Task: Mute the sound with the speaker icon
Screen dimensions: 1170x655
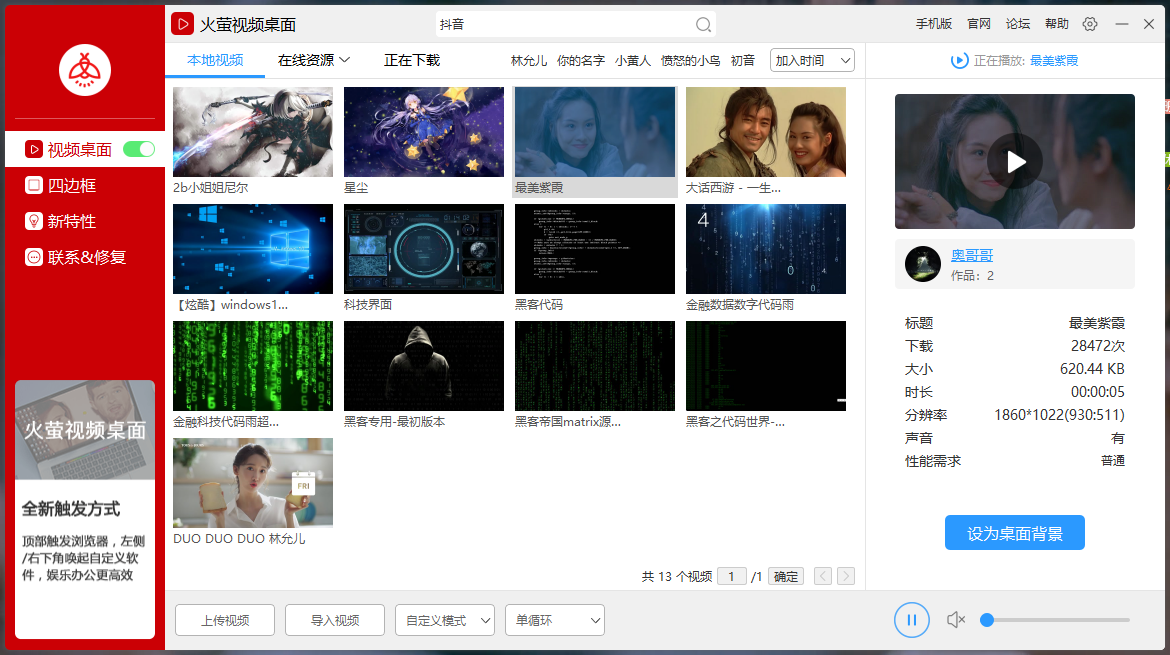Action: tap(955, 619)
